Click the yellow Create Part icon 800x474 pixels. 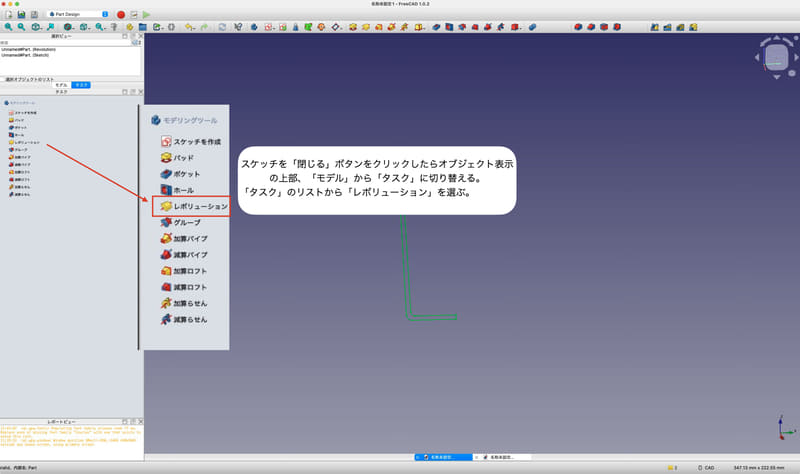[x=130, y=27]
